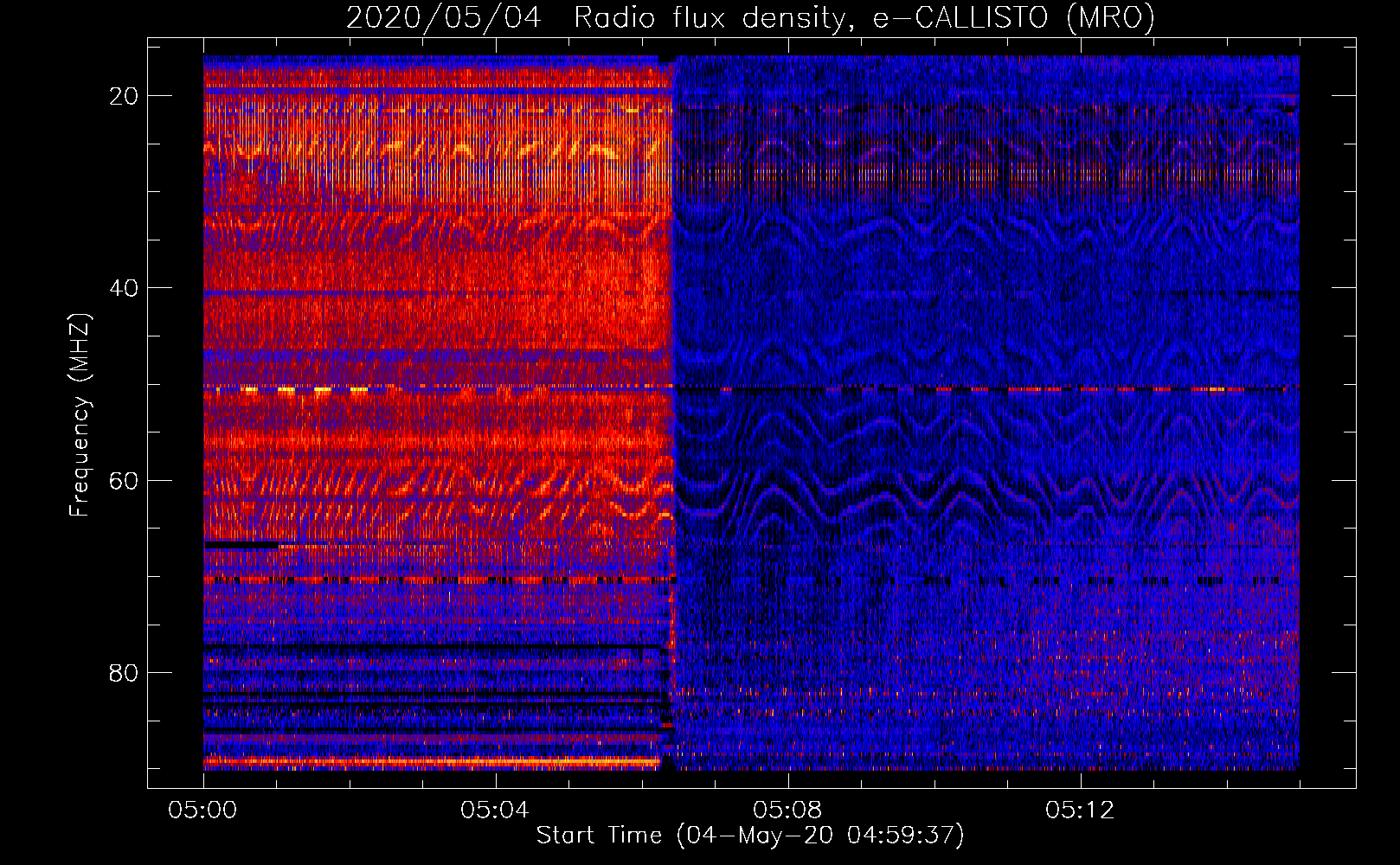Viewport: 1400px width, 865px height.
Task: Click the 60 frequency tick label
Action: 125,480
